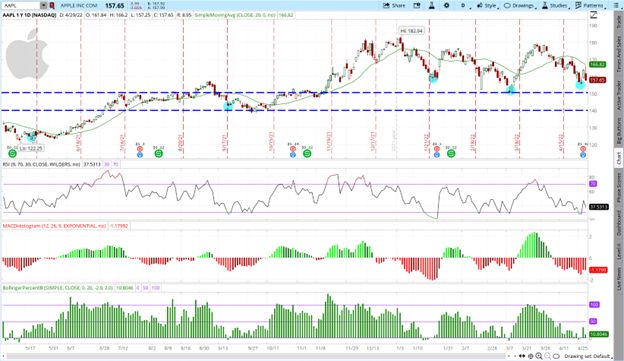Open the Active Trader side tab
Viewport: 624px width, 361px height.
click(619, 95)
